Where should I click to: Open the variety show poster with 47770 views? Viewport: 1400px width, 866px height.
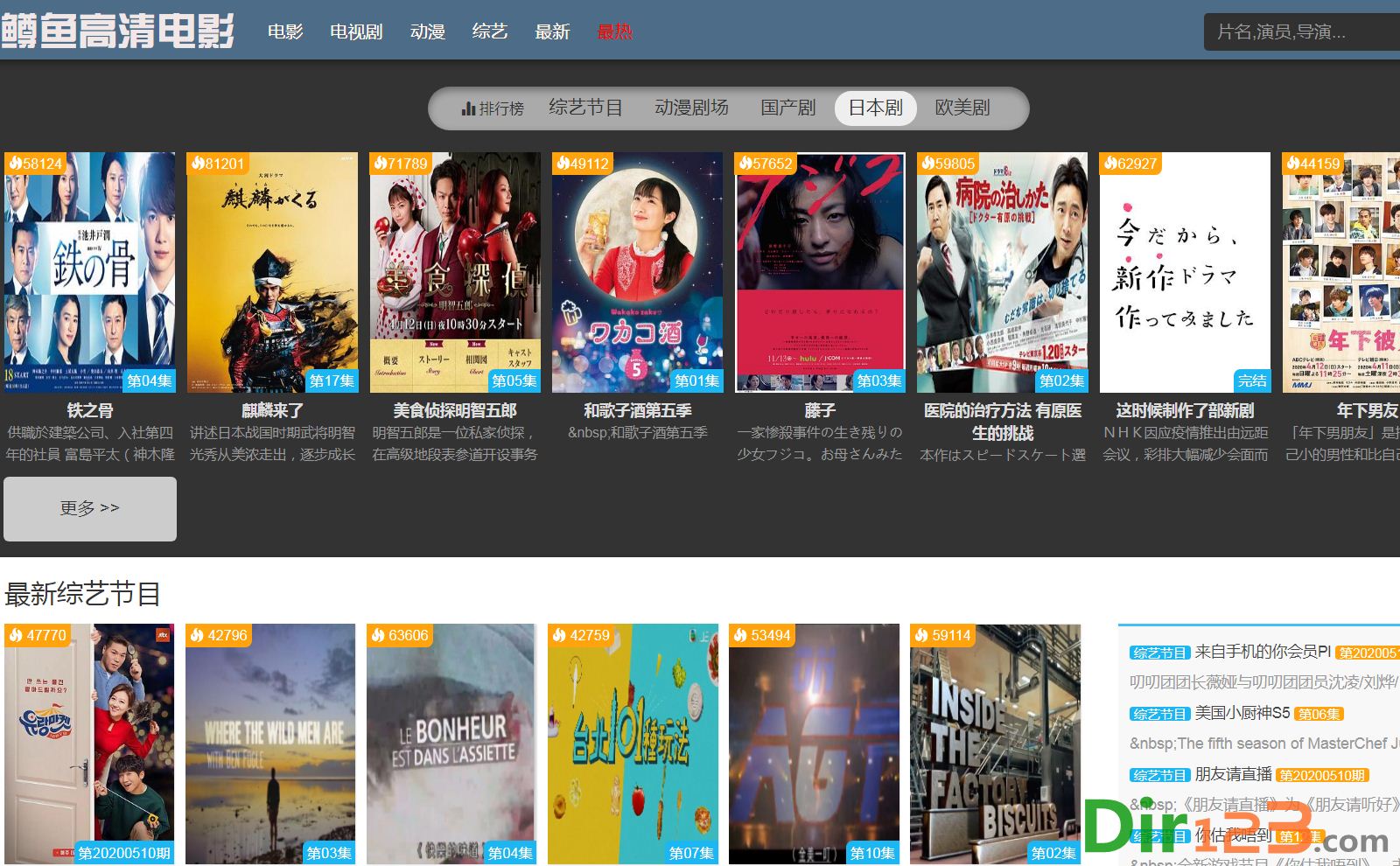[89, 744]
